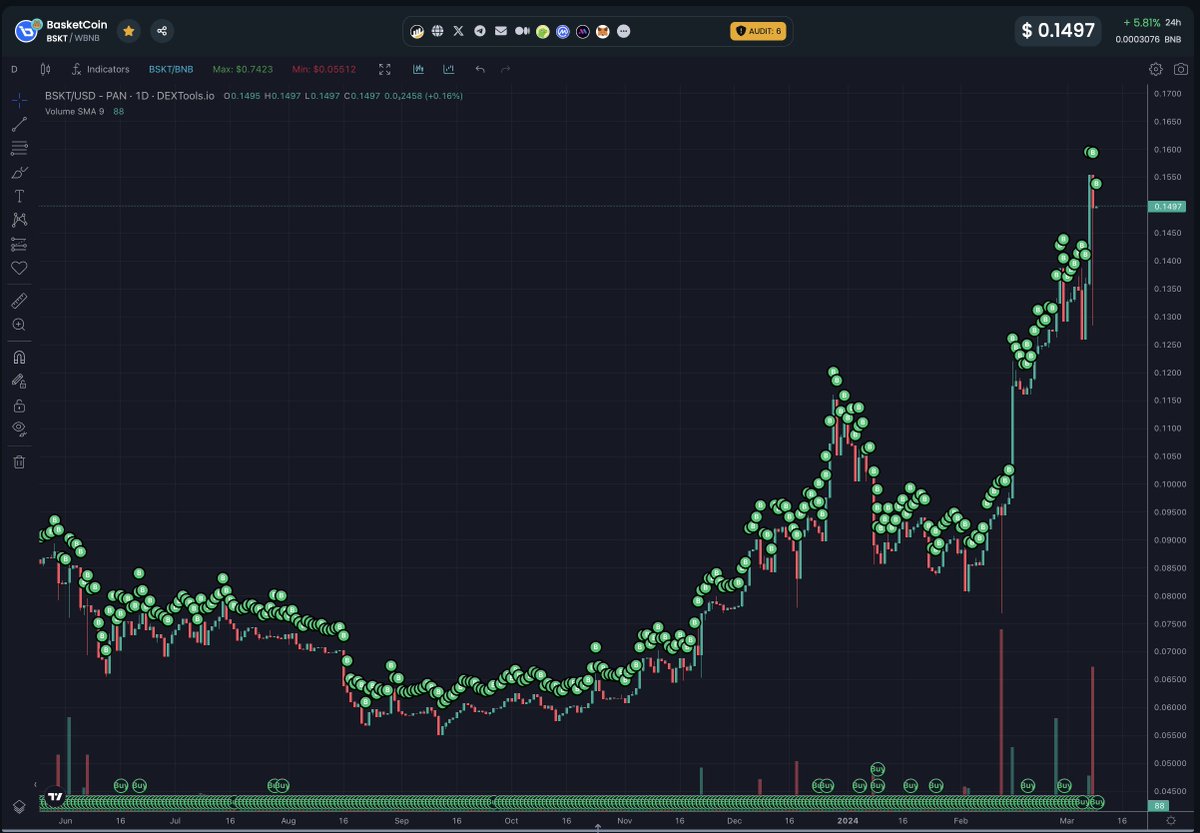Open the X (Twitter) social link
Image resolution: width=1200 pixels, height=833 pixels.
coord(459,31)
